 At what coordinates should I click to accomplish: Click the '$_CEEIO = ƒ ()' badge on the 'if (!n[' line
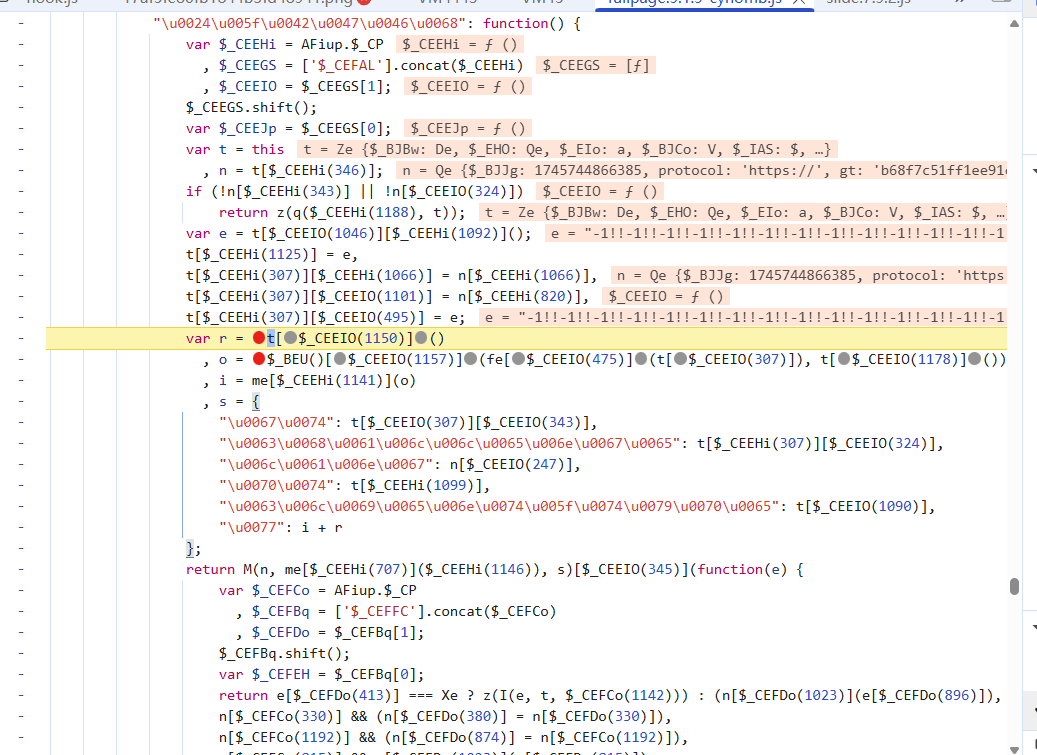click(x=600, y=192)
